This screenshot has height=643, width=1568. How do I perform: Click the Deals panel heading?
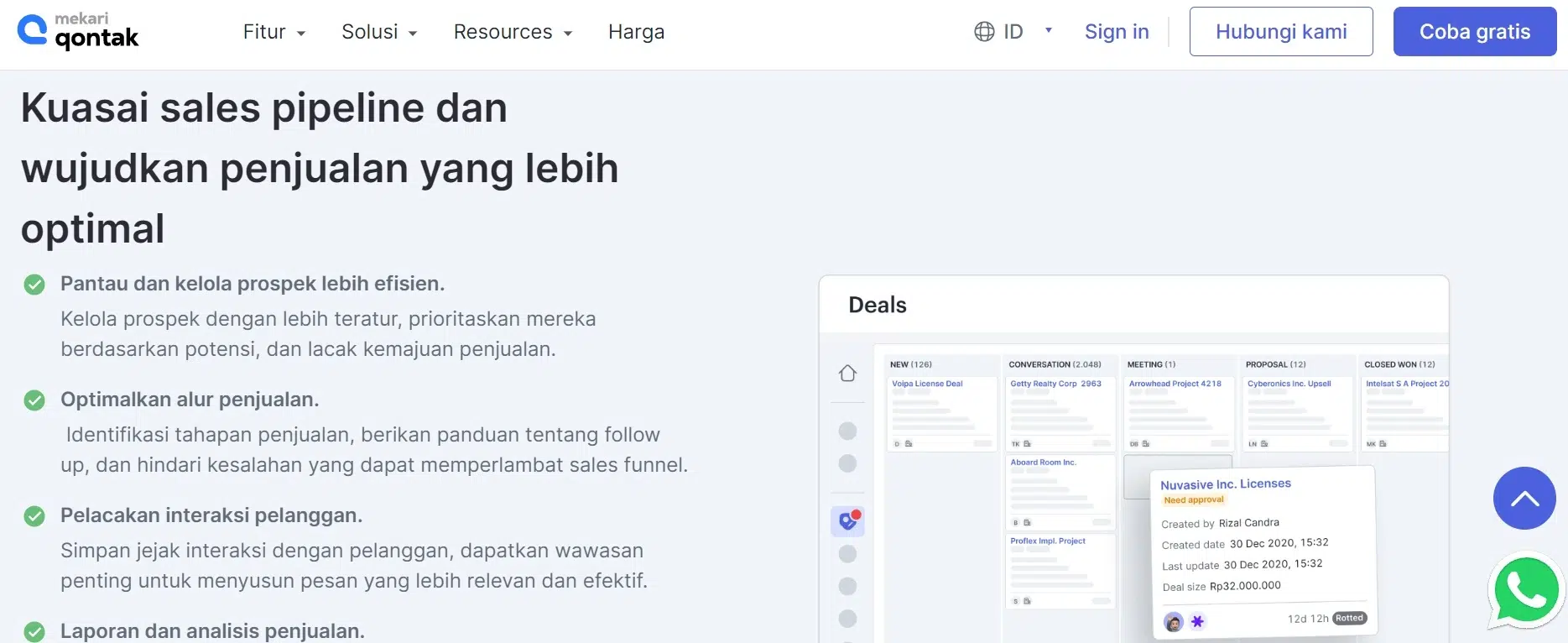tap(878, 305)
